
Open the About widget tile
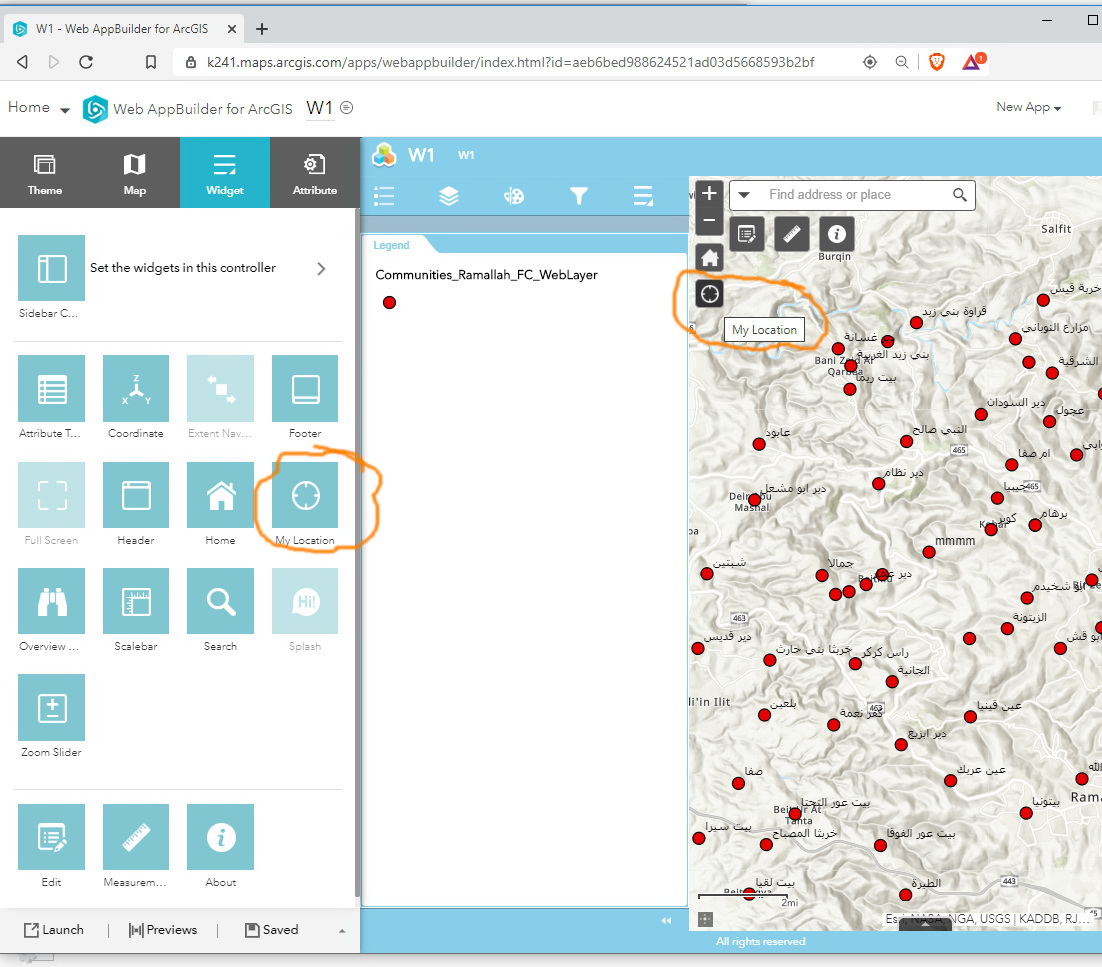tap(220, 837)
